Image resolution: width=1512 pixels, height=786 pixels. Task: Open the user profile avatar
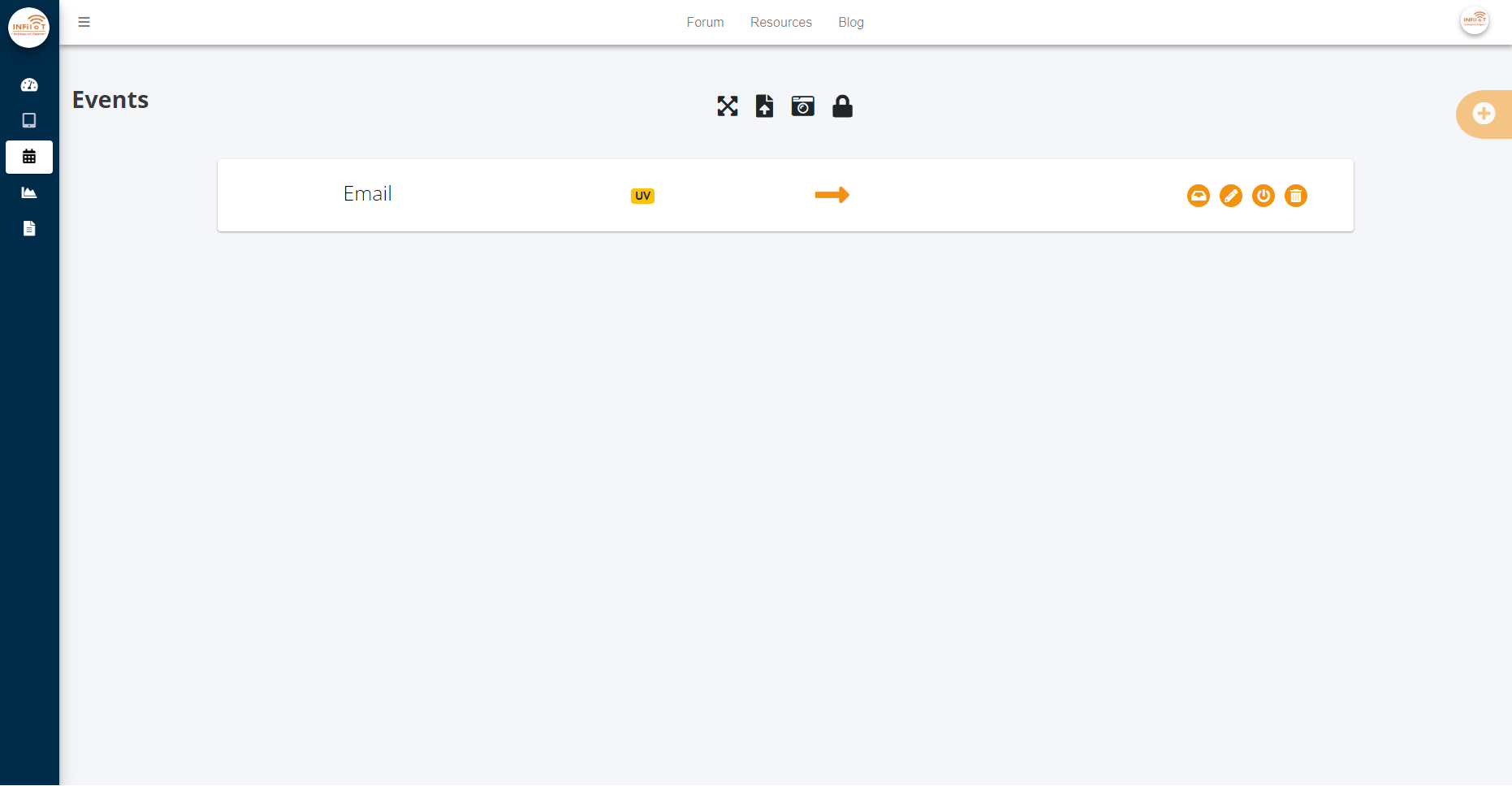coord(1475,21)
